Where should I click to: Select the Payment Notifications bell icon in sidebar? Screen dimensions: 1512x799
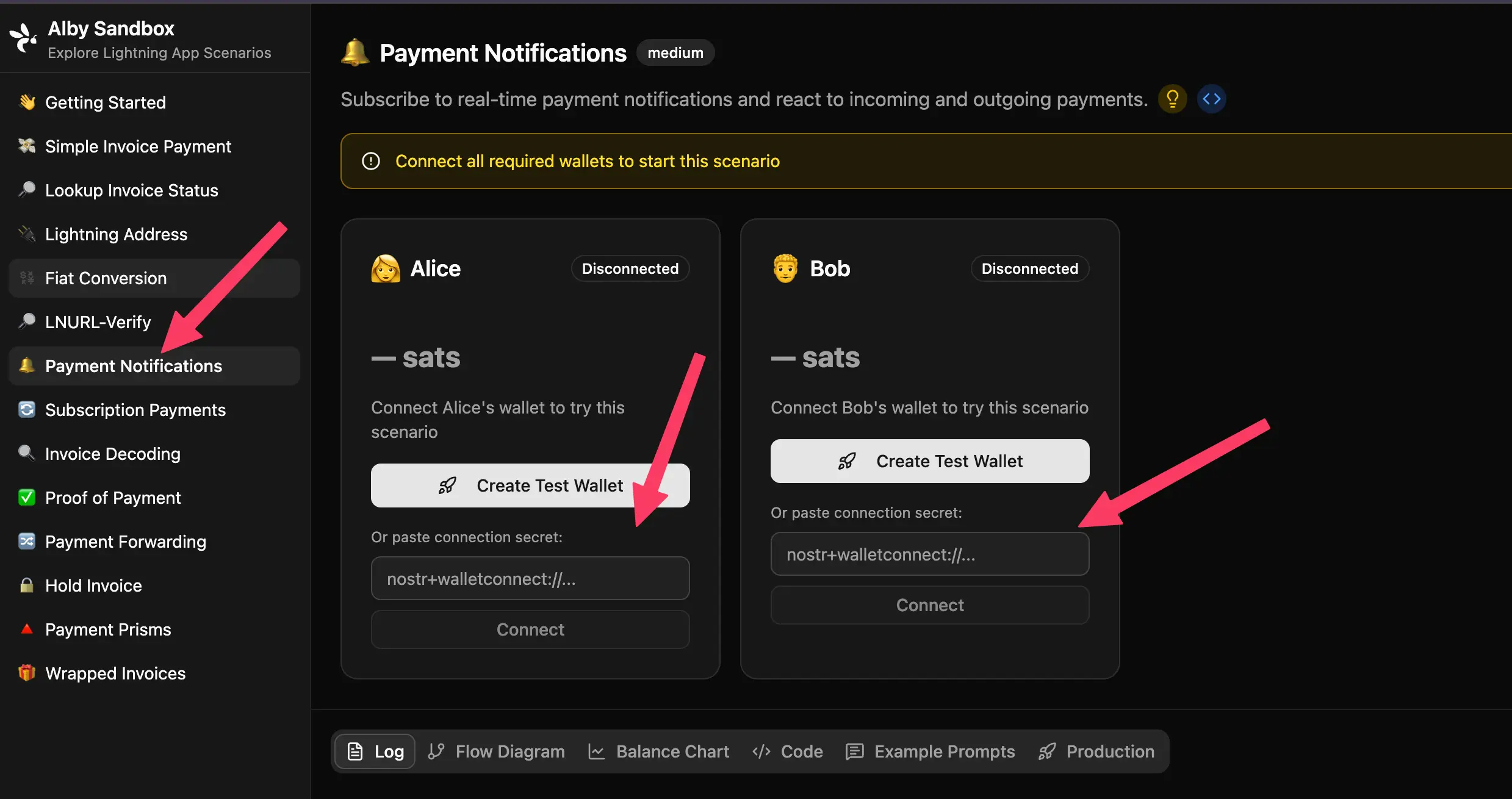click(x=26, y=365)
